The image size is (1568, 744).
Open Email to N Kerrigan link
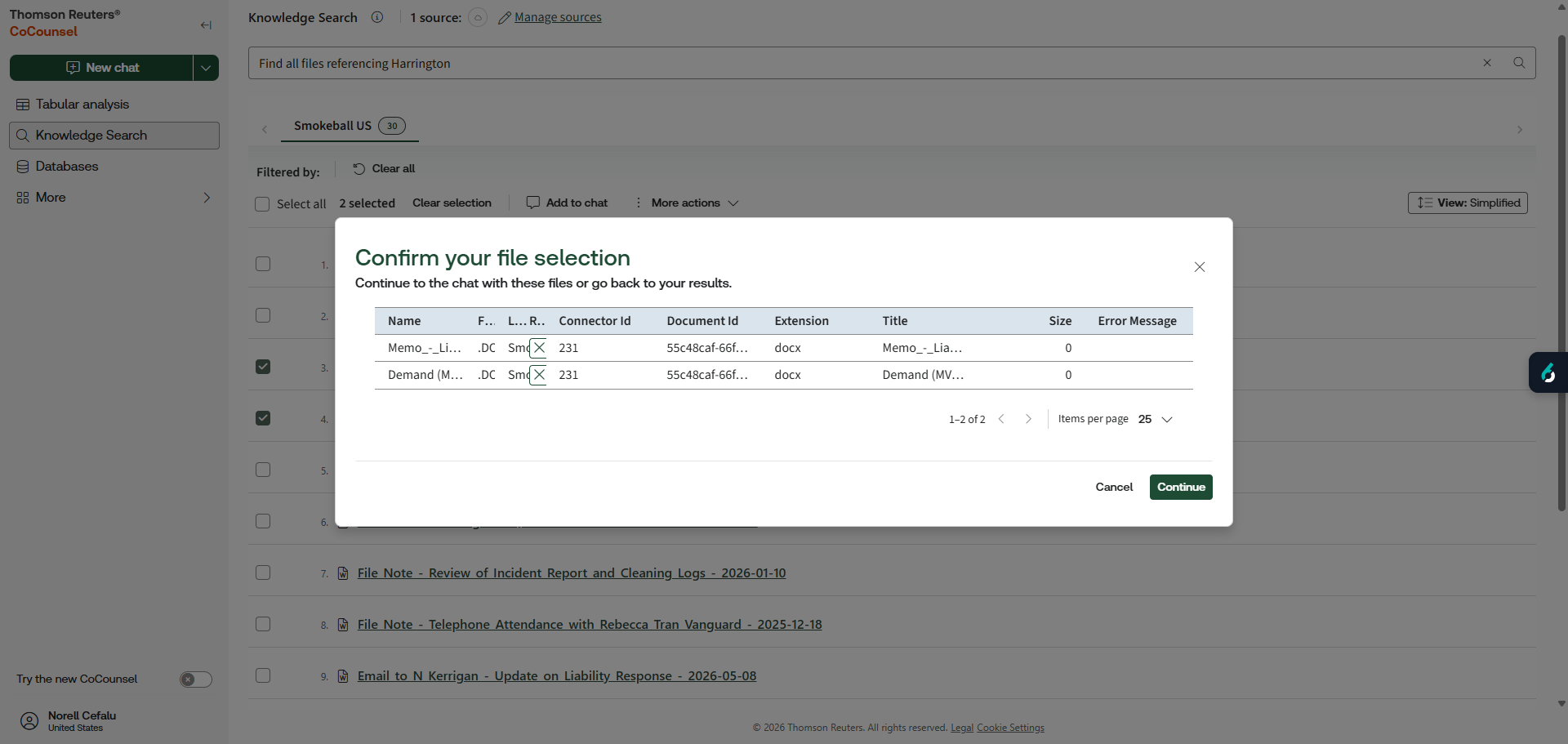pos(557,676)
